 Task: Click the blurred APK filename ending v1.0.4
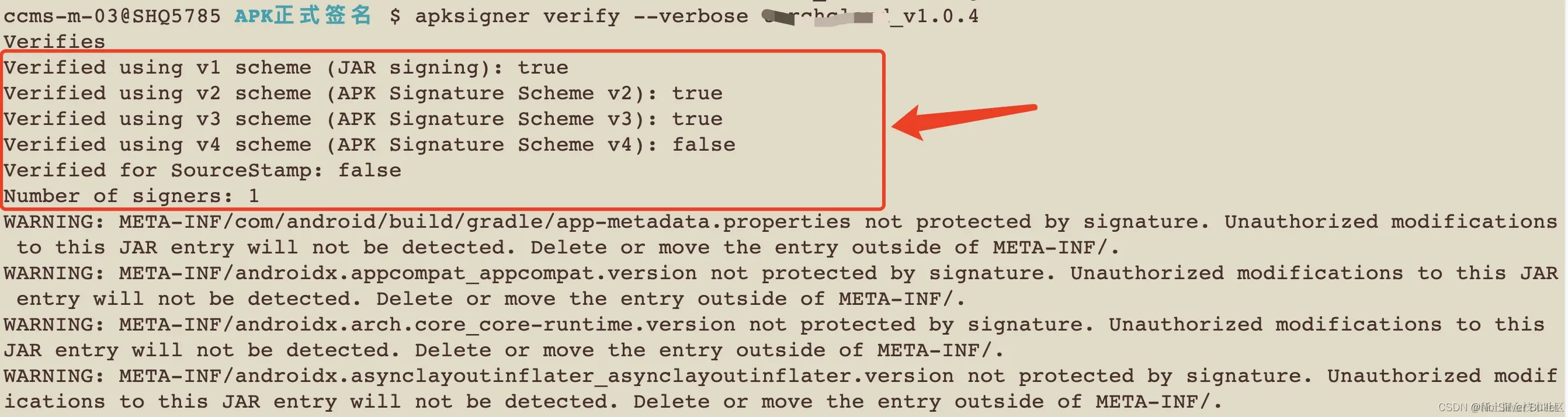point(871,16)
